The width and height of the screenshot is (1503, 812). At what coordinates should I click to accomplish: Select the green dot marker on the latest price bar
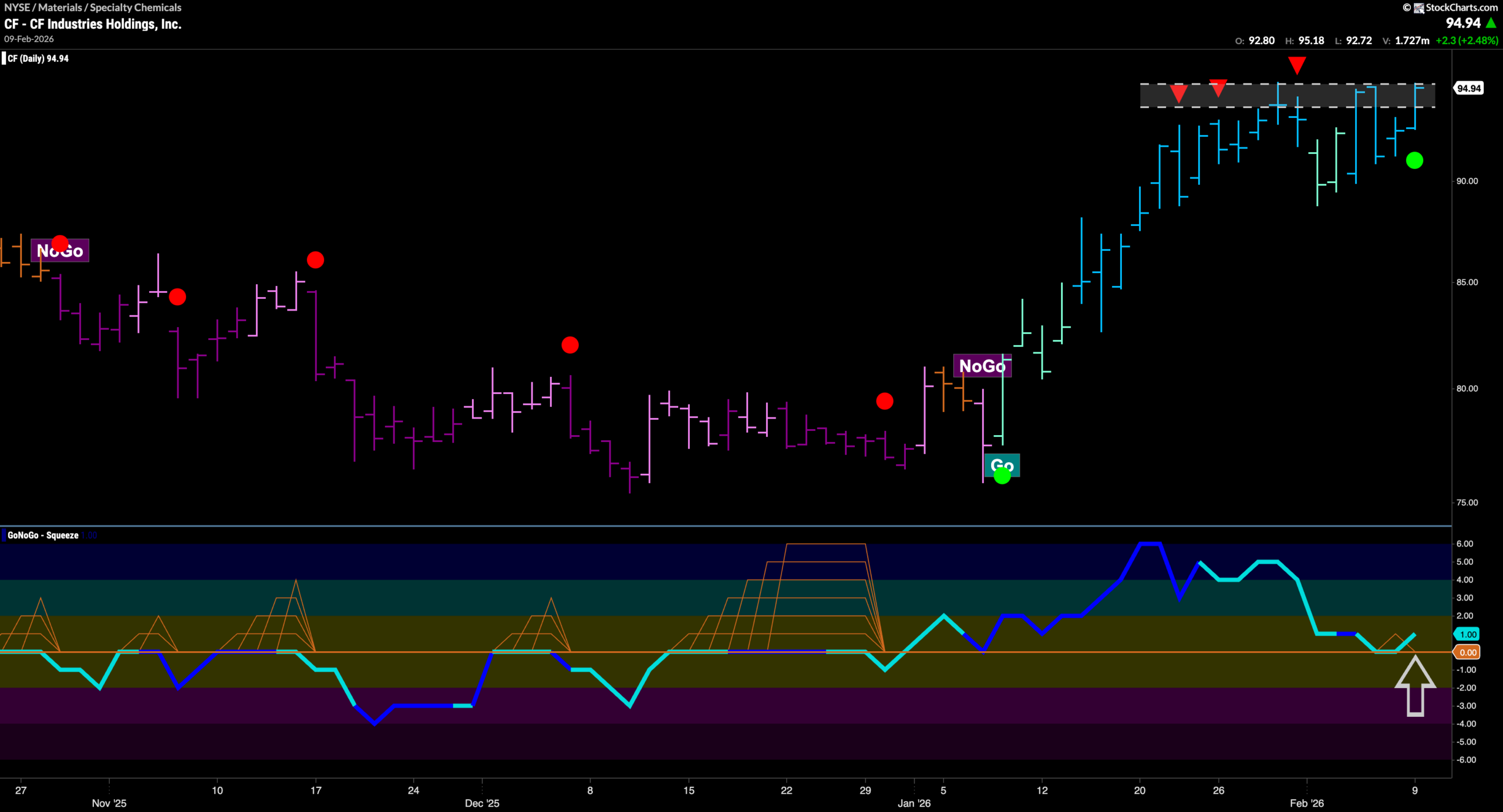1415,160
